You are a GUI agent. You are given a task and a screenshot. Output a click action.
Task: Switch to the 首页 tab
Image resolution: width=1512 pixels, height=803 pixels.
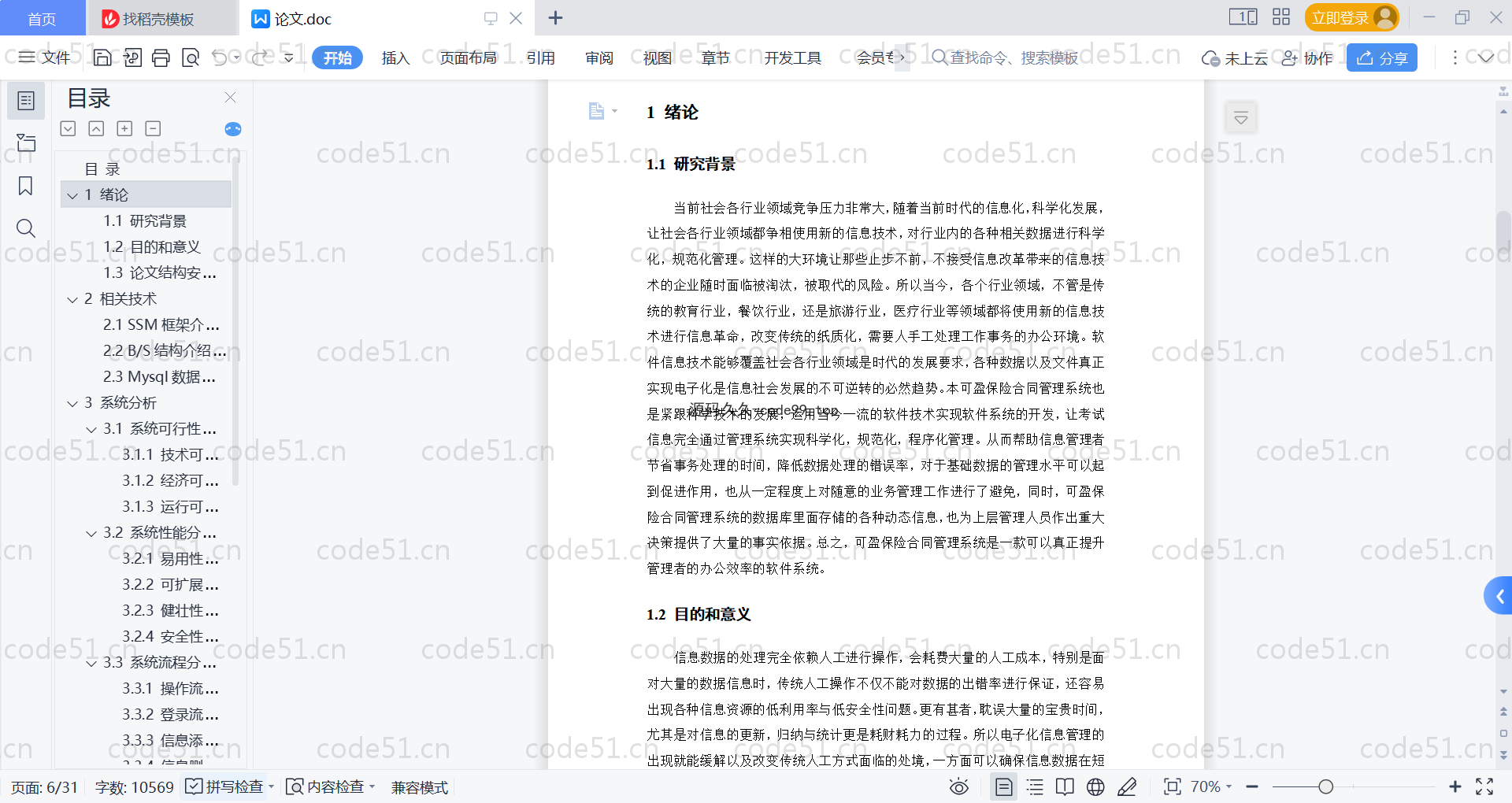42,18
